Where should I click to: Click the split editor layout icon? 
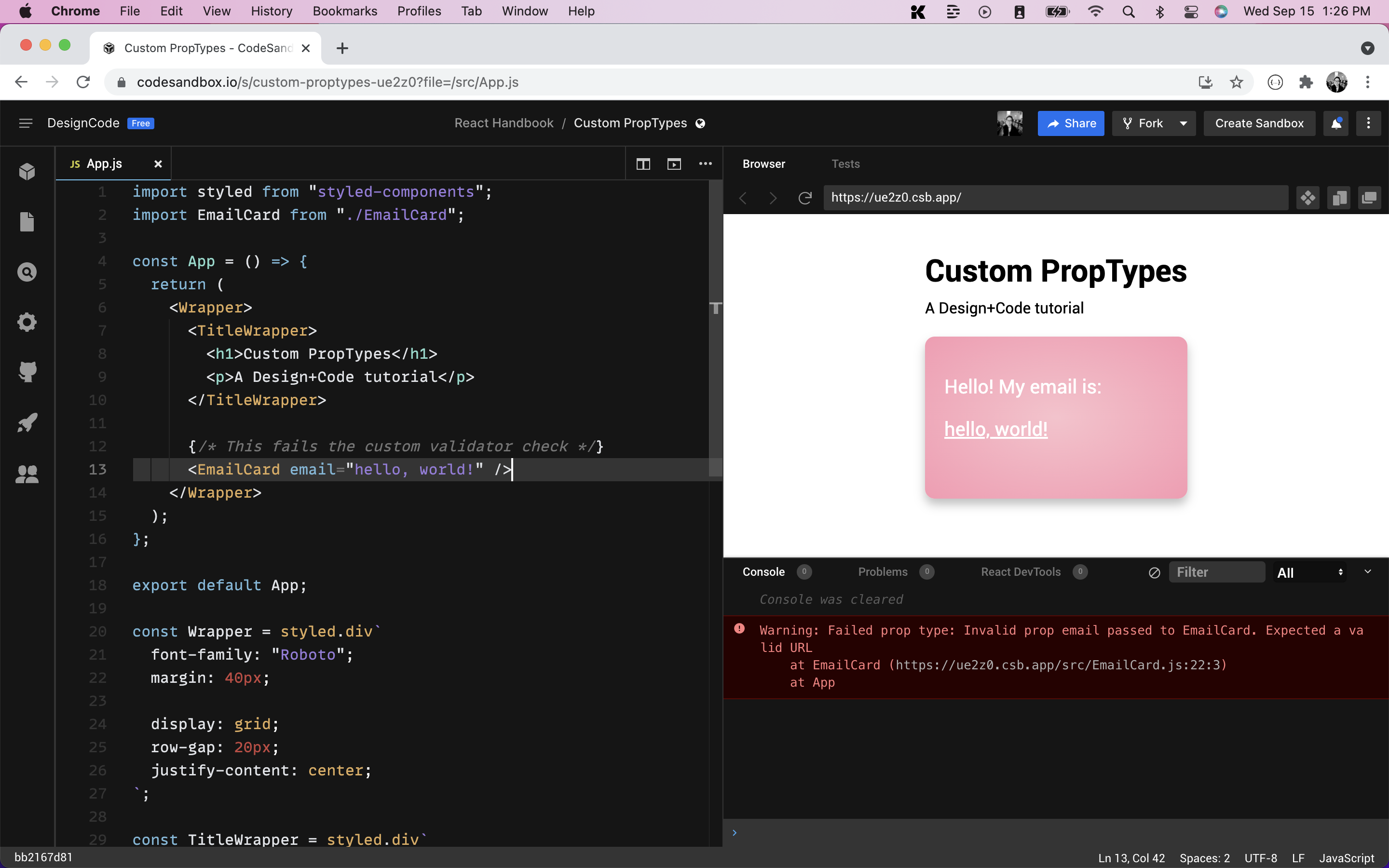tap(643, 164)
